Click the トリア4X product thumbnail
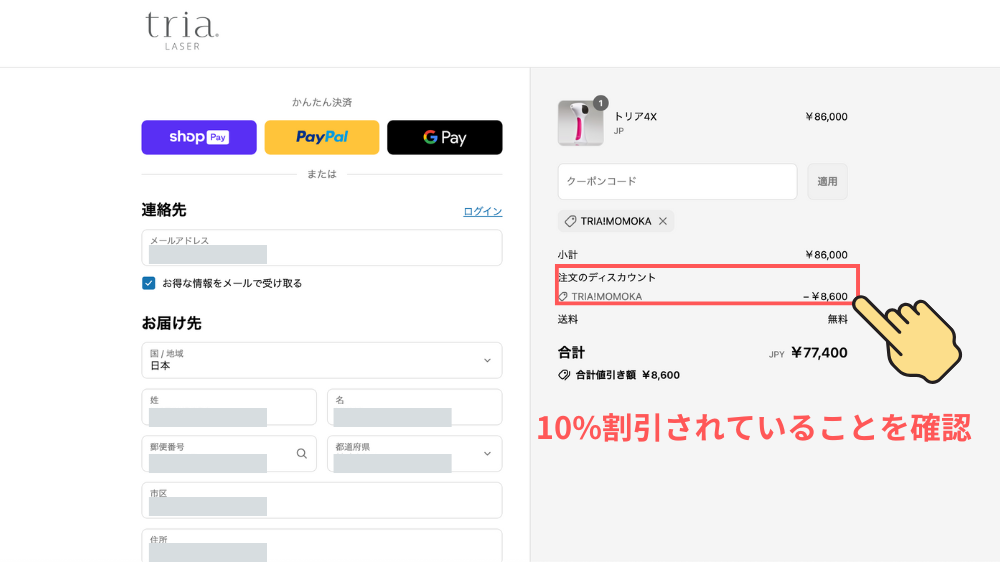The image size is (1000, 562). click(580, 123)
